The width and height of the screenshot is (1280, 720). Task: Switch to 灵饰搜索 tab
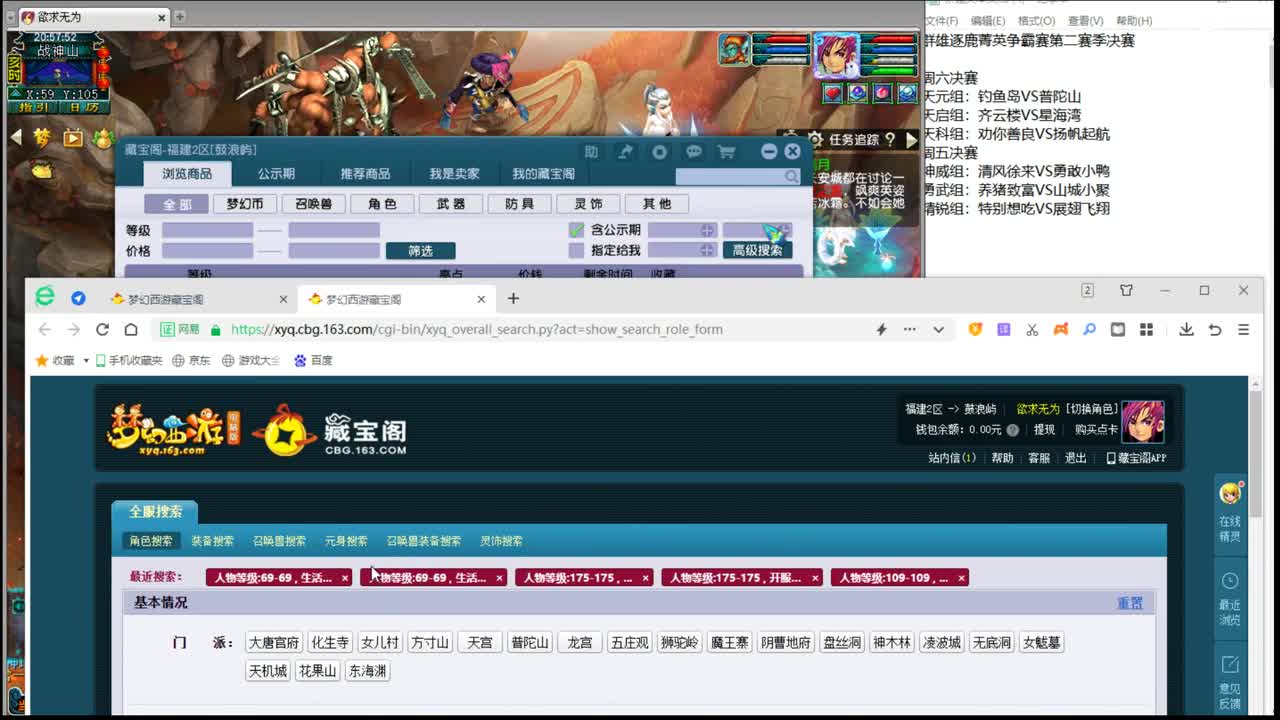[x=501, y=541]
